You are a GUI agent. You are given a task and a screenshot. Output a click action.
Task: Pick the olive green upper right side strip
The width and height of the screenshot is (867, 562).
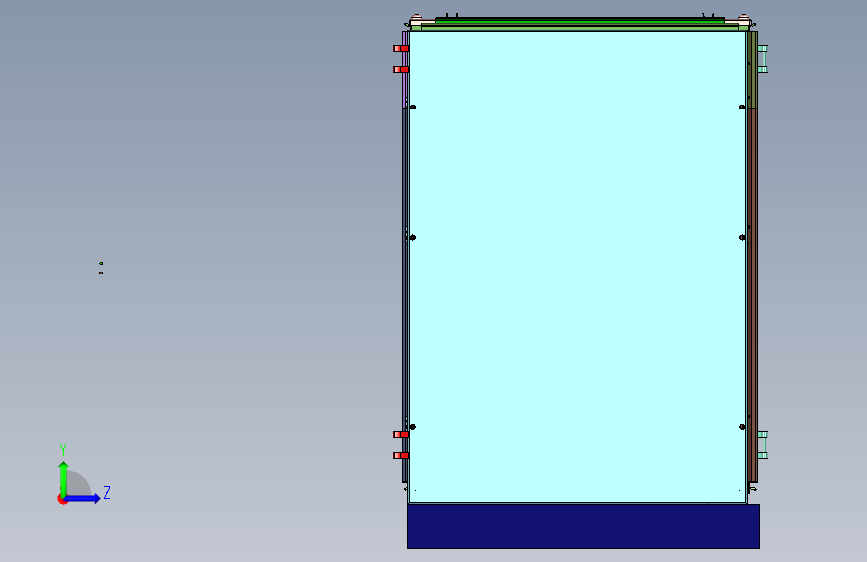(x=753, y=70)
